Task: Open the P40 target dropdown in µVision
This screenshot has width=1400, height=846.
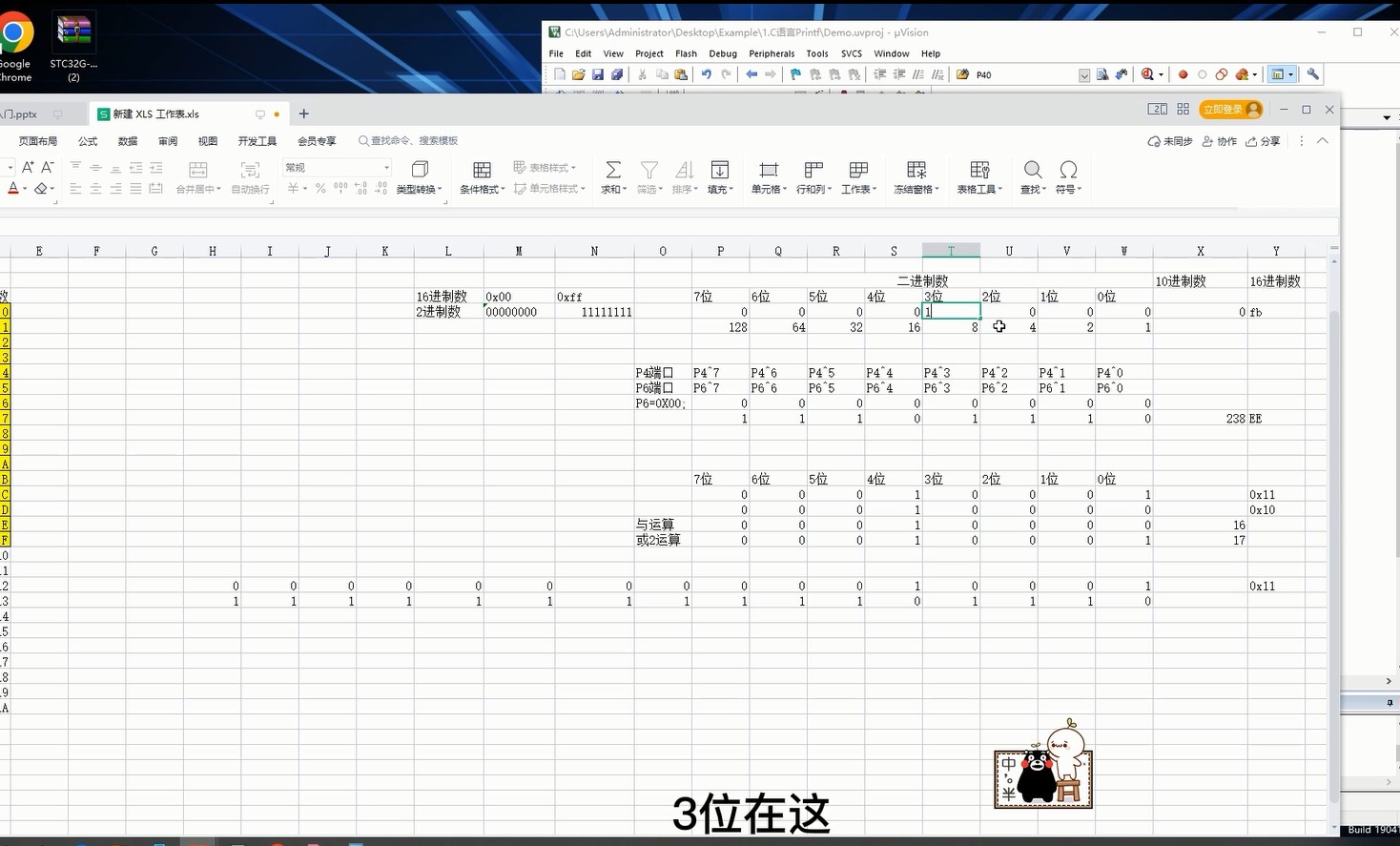Action: coord(1084,75)
